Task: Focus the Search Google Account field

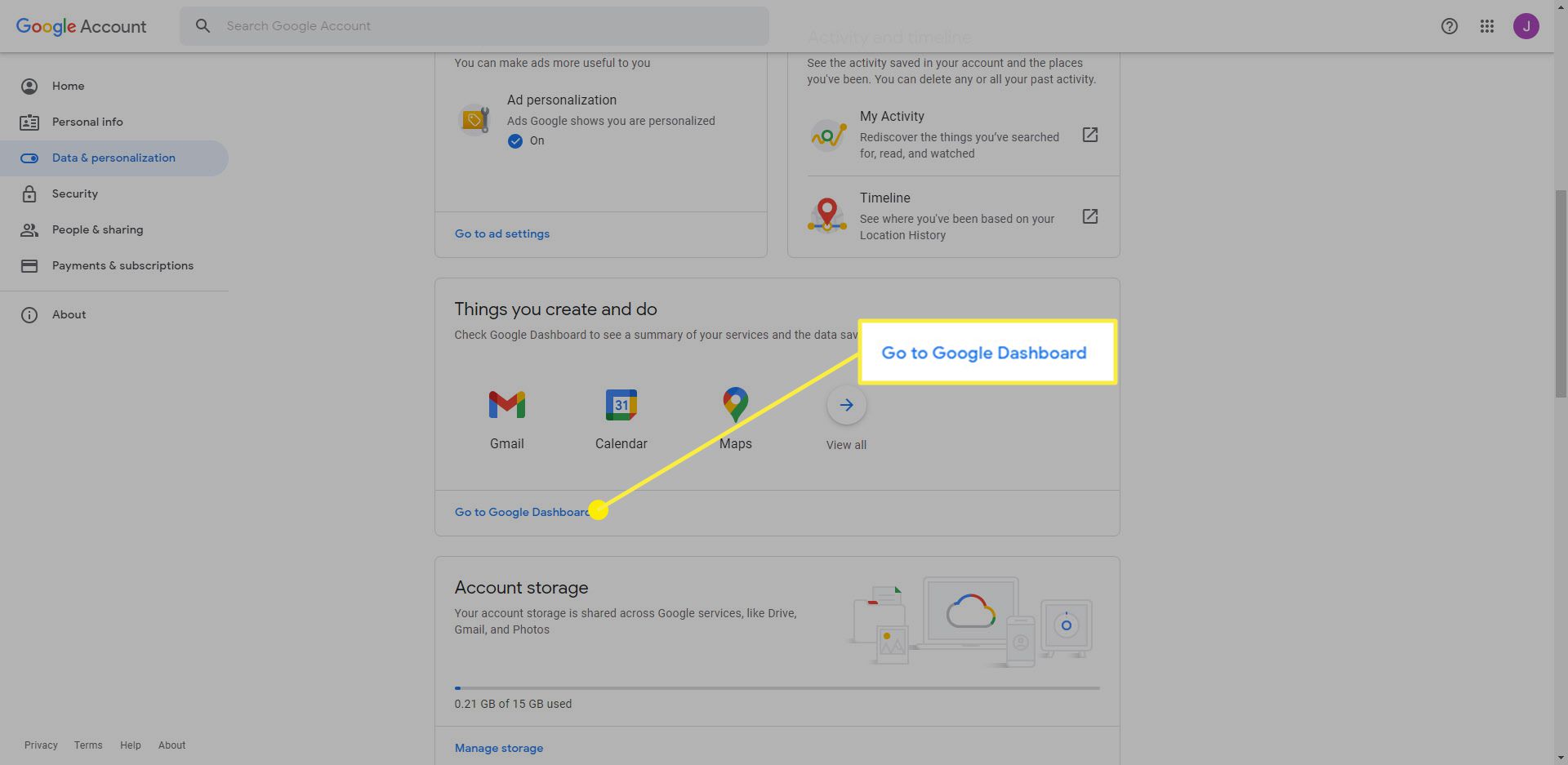Action: [474, 26]
